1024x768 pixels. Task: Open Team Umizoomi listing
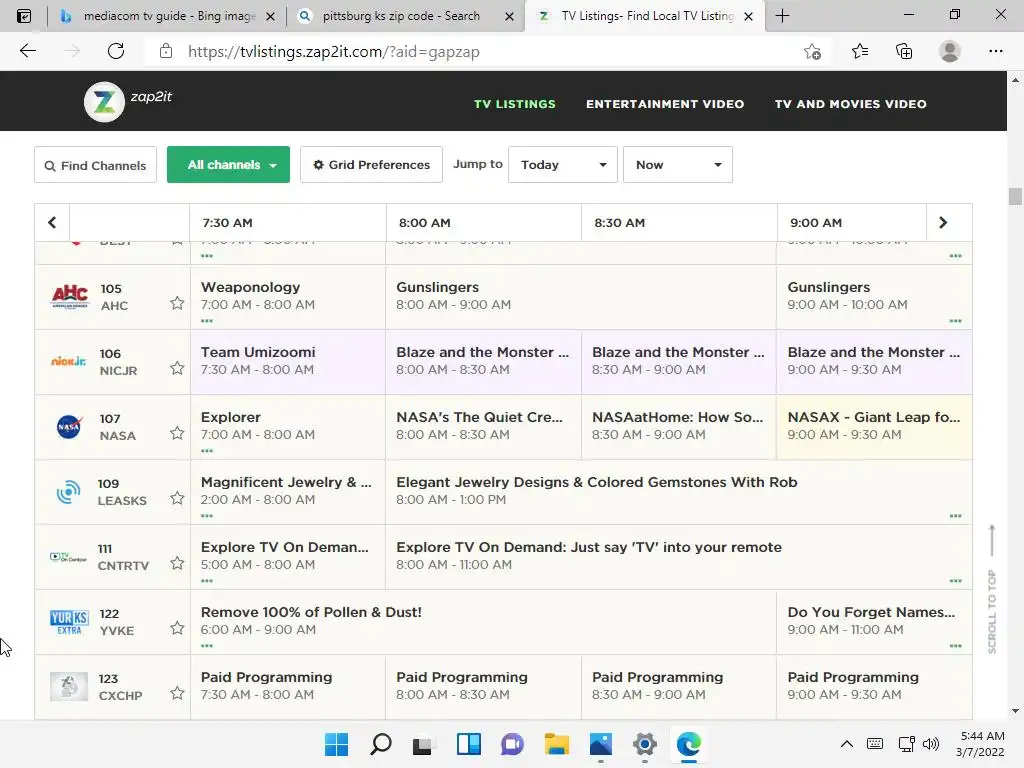[x=288, y=361]
